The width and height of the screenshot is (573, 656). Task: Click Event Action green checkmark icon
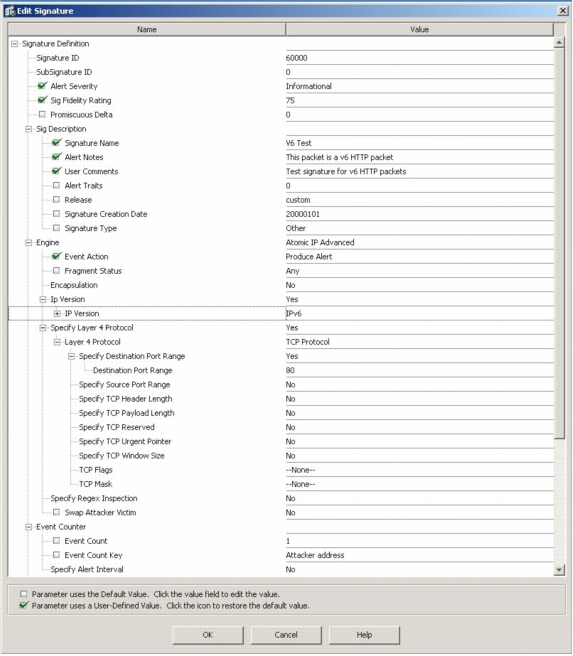56,256
